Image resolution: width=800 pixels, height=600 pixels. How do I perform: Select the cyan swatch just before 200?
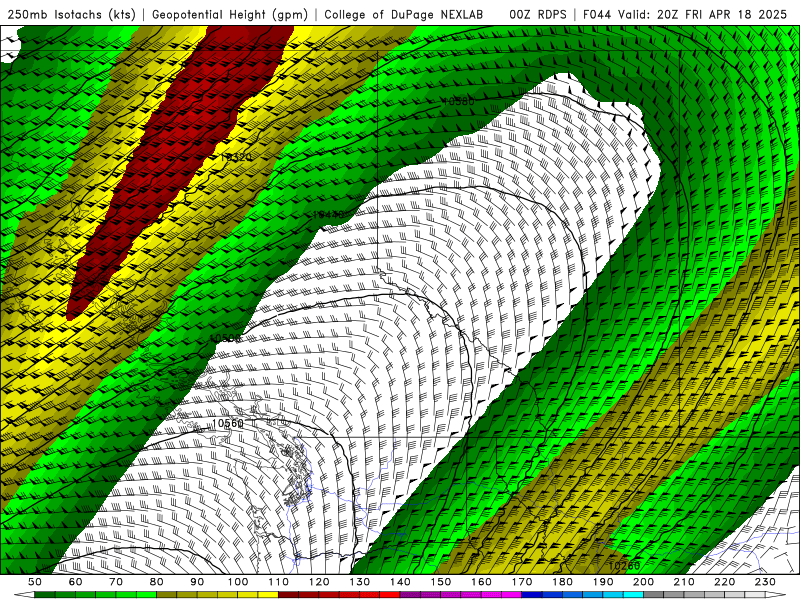tap(634, 595)
